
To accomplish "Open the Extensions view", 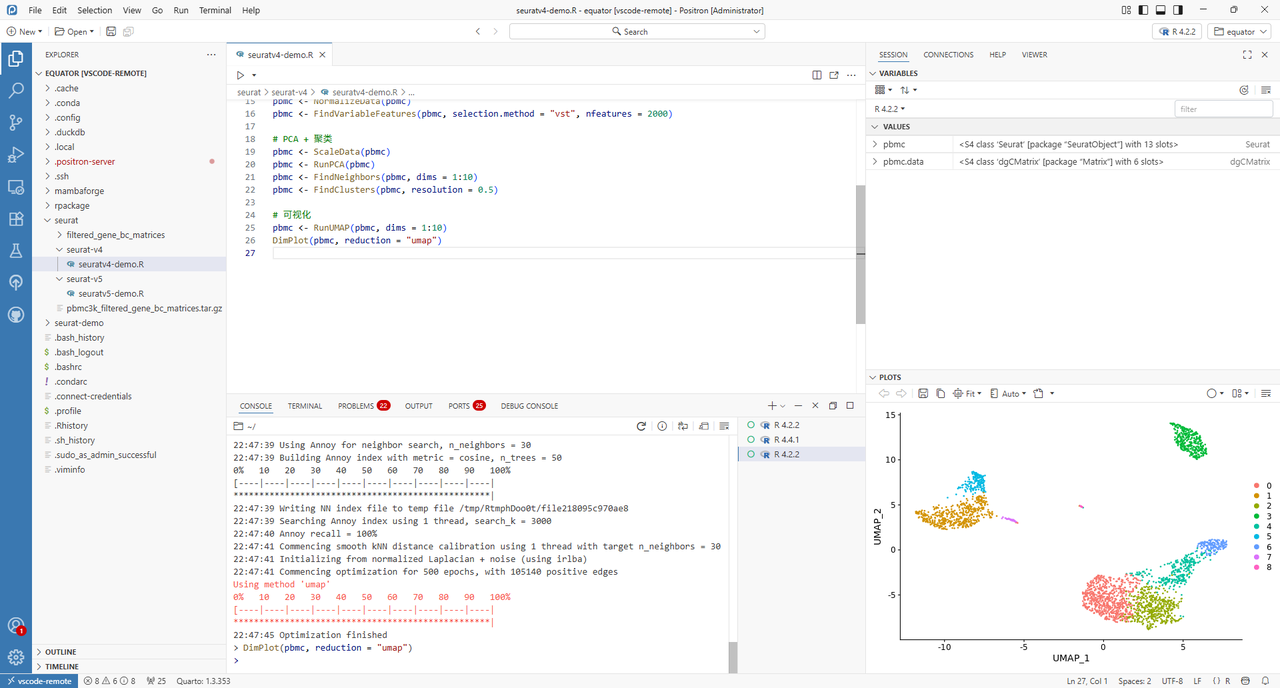I will (16, 219).
